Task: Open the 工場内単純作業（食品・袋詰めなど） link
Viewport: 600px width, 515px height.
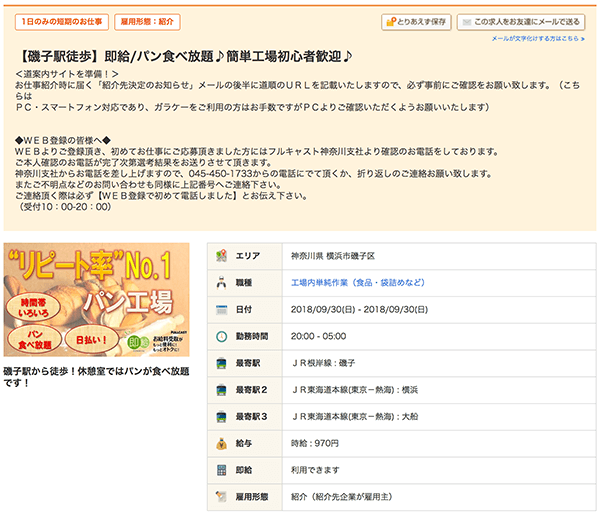Action: (x=358, y=283)
